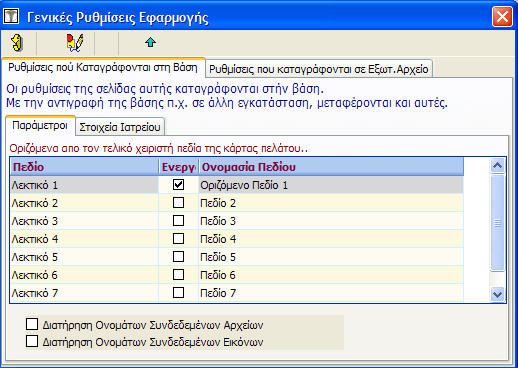Tick Διατήρηση Ονομάτων Συνδεδεμένων Εικόνων checkbox

tap(32, 341)
